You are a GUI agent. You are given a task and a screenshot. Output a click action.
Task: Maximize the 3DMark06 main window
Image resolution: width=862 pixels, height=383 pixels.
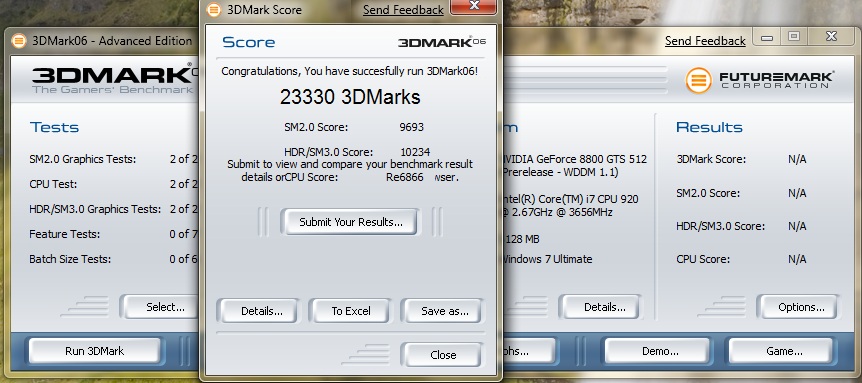coord(794,37)
